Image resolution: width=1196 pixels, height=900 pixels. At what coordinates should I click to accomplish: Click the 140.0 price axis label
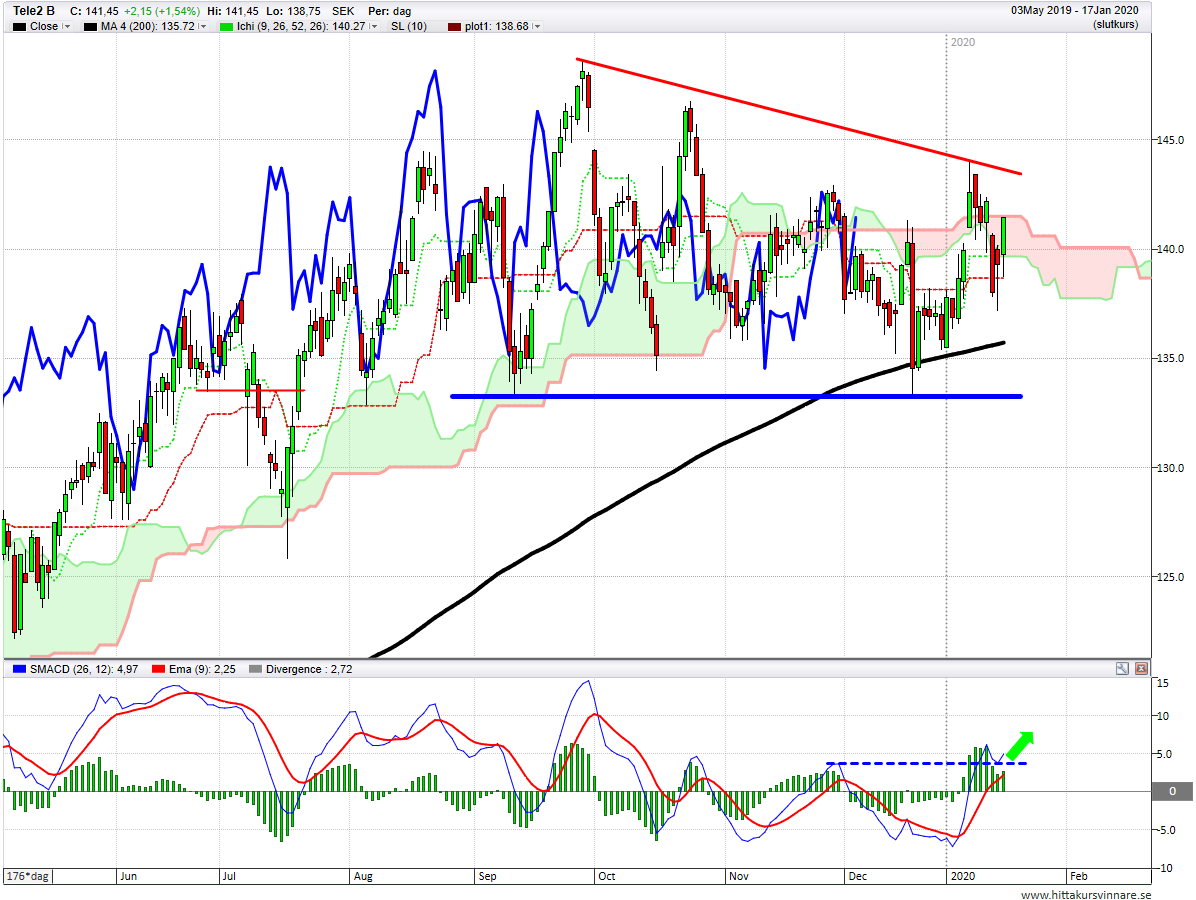(1171, 249)
